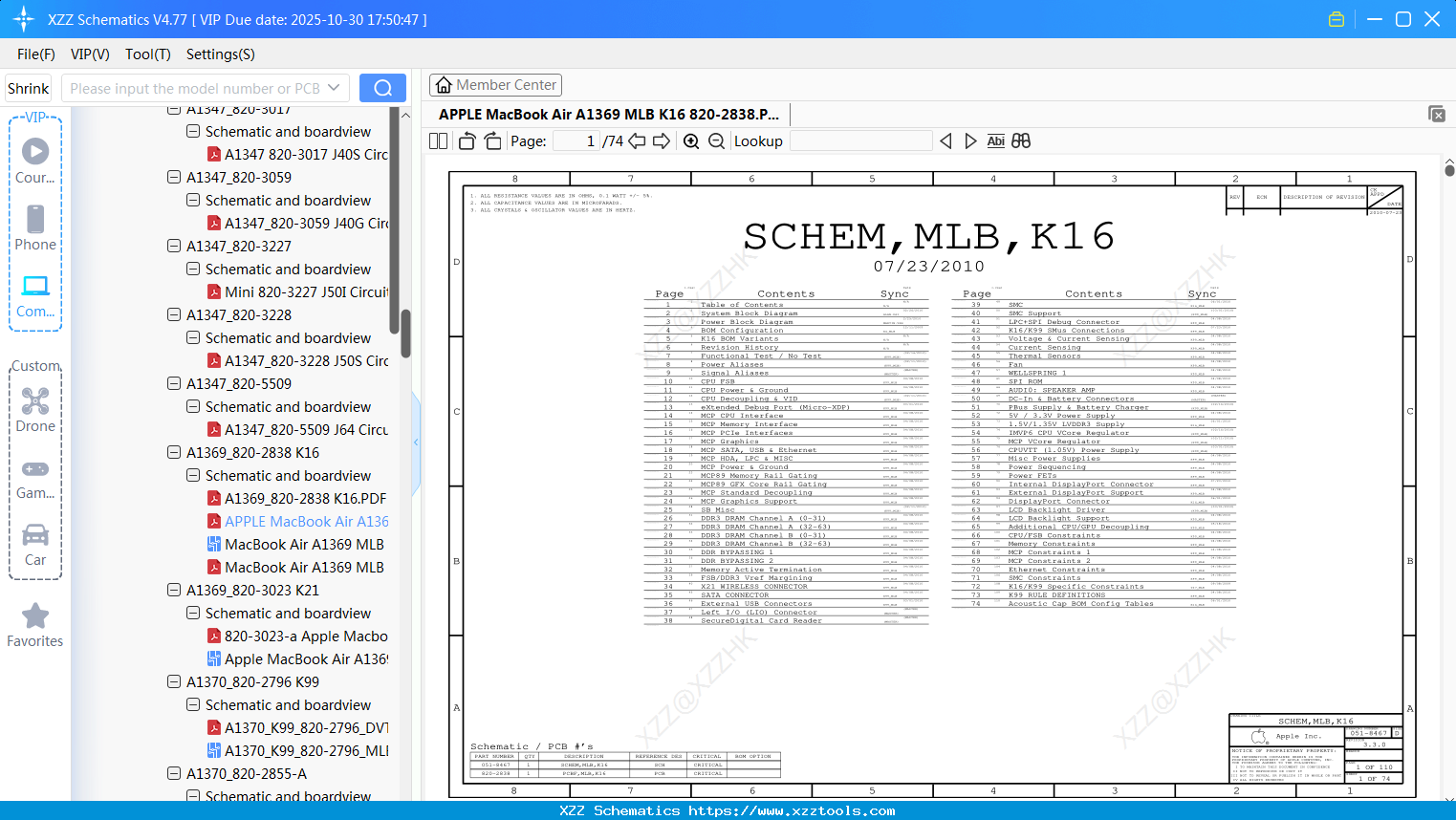Open the Member Center
The width and height of the screenshot is (1456, 820).
point(495,85)
